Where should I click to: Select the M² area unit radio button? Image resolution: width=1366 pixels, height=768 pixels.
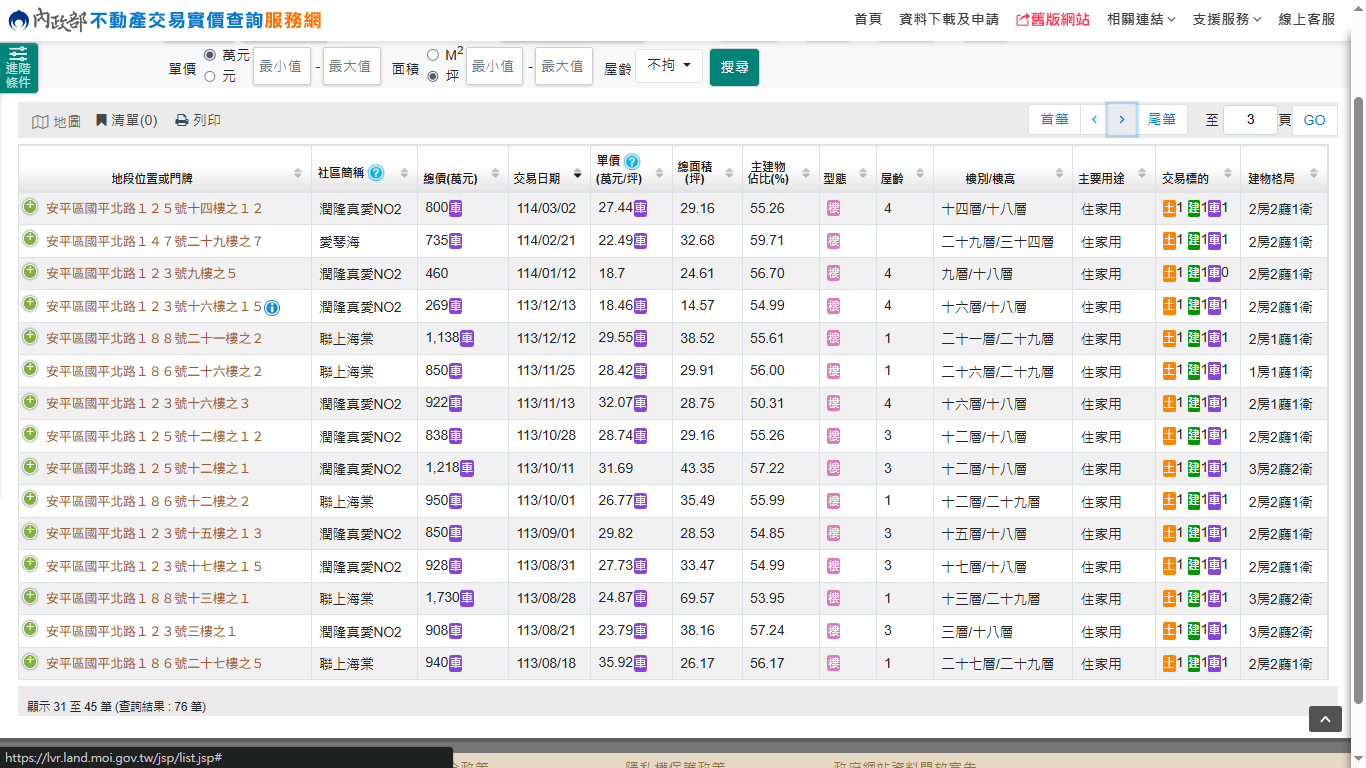(433, 55)
